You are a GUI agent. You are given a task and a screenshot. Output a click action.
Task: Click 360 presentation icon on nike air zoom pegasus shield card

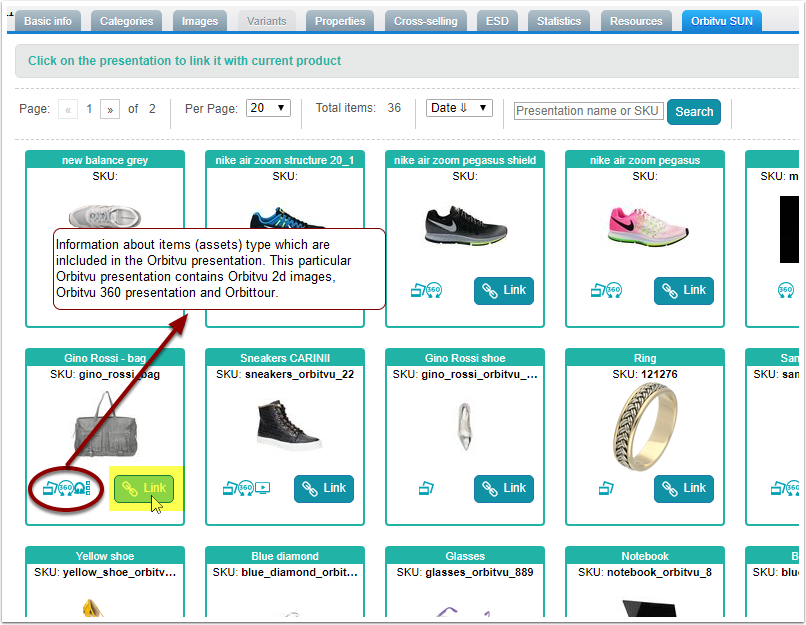[x=434, y=290]
